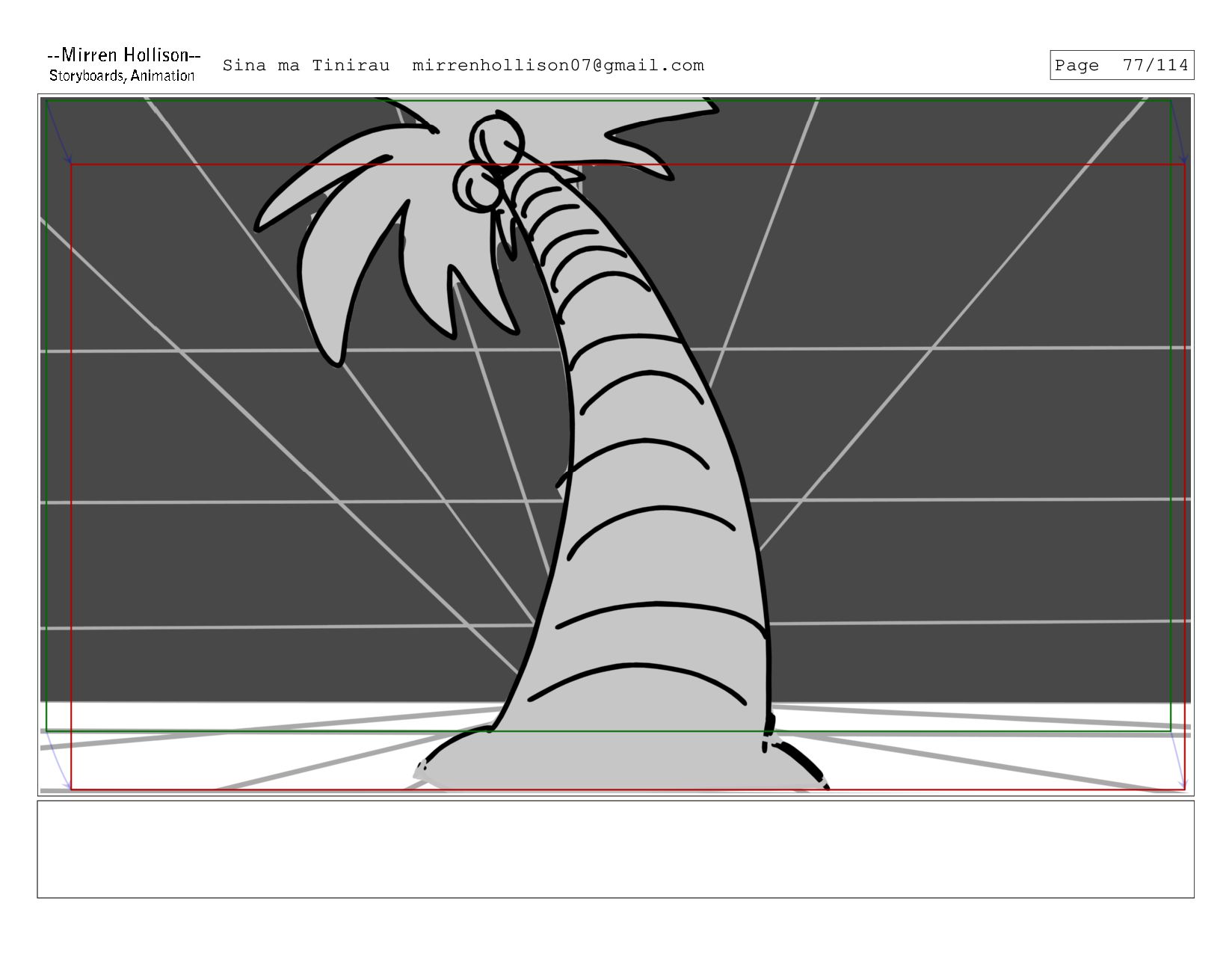Click the palm tree storyboard panel
Screen dimensions: 1232x954
[x=616, y=445]
